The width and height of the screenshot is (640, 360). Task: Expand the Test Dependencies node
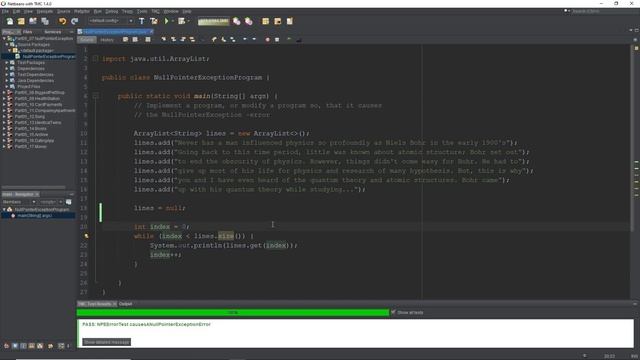point(7,75)
